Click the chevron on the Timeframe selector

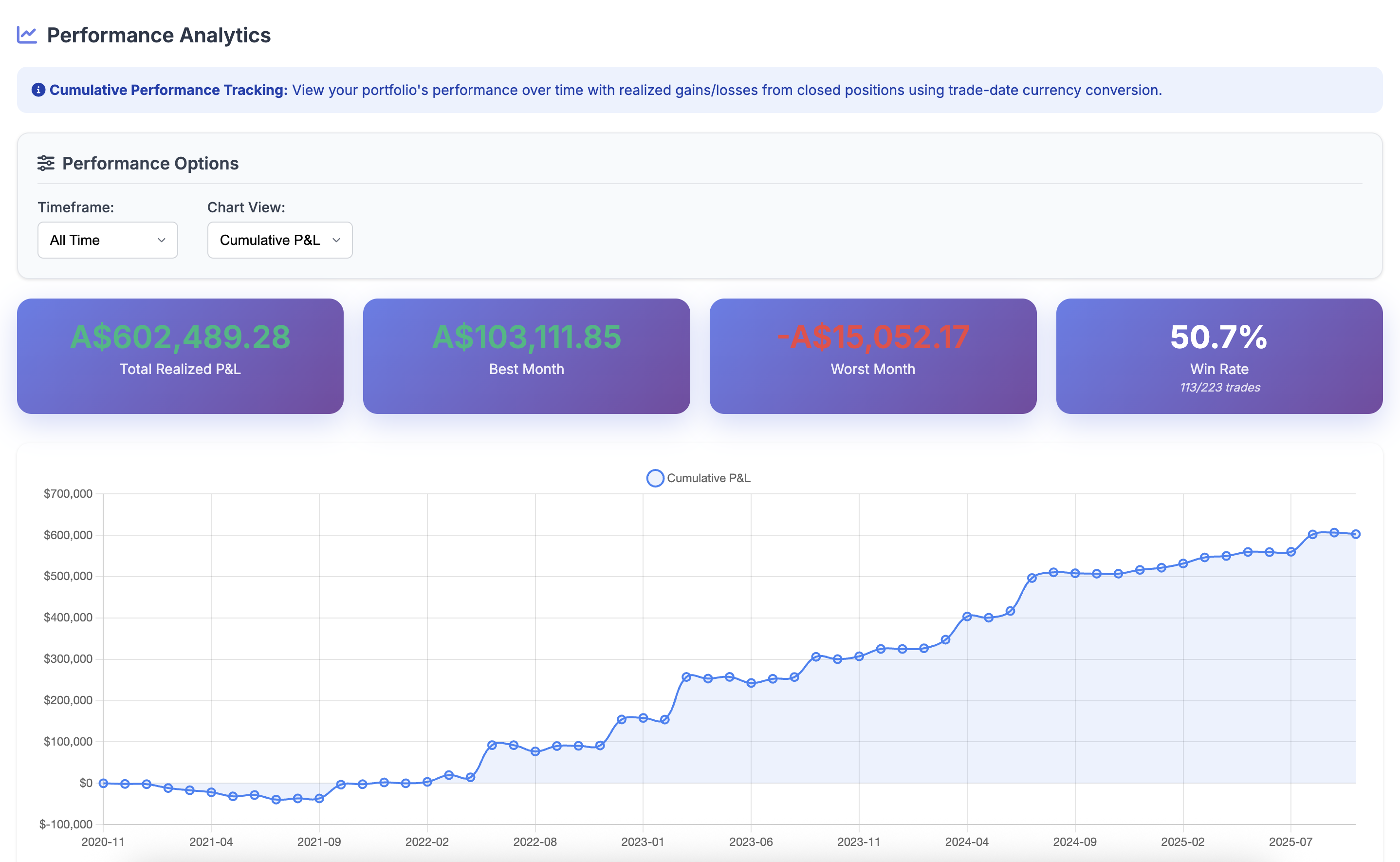click(161, 240)
